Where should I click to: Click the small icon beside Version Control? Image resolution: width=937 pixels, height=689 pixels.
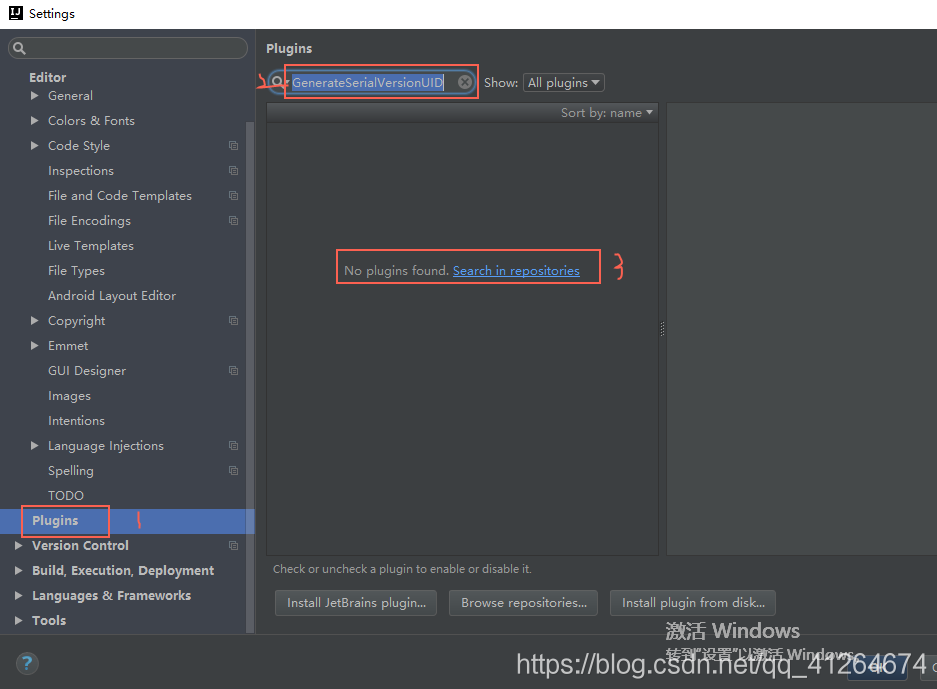point(232,545)
